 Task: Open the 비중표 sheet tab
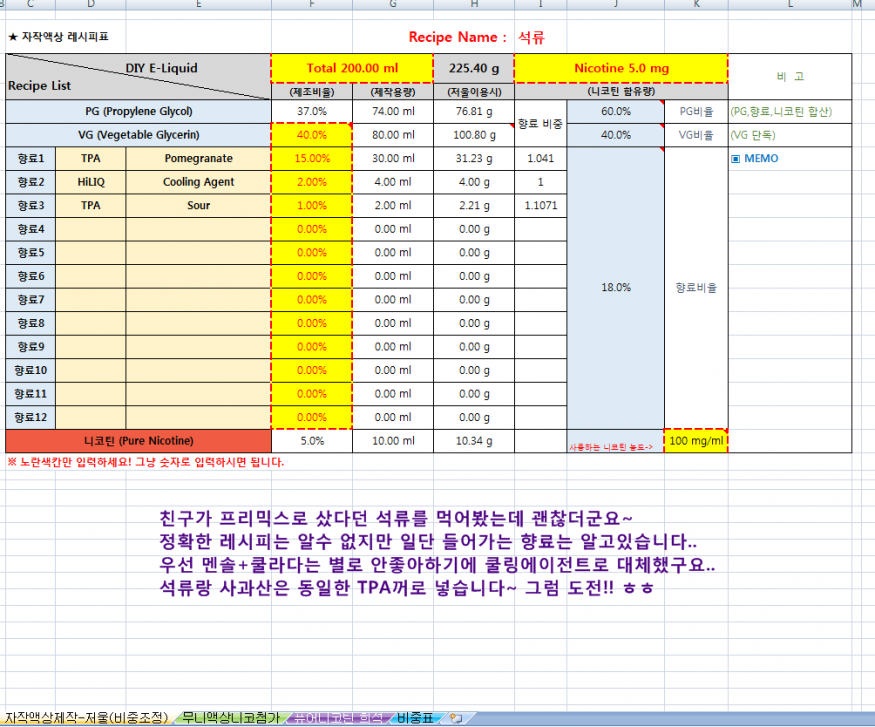415,717
